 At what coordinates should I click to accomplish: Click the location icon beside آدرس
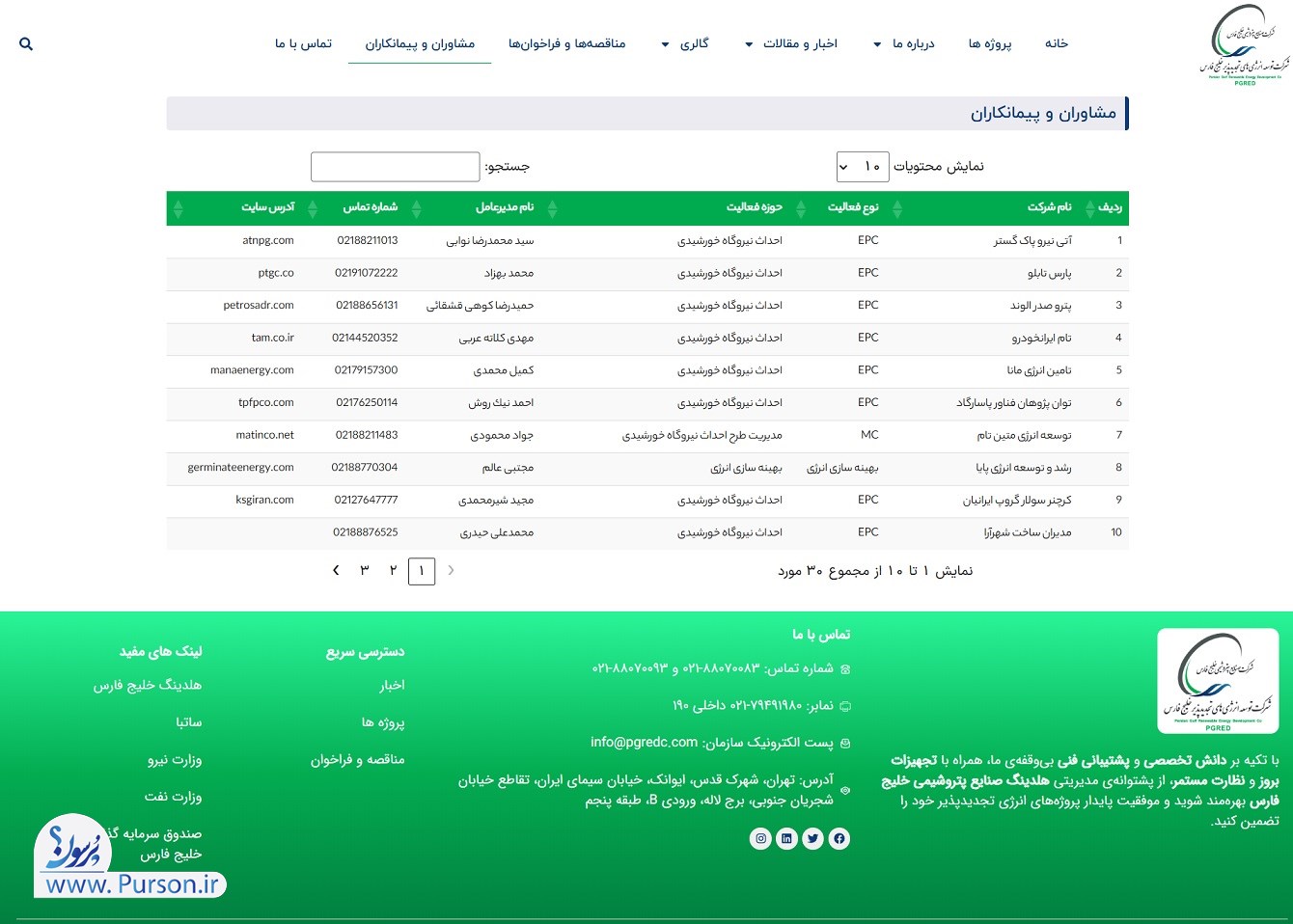pyautogui.click(x=845, y=790)
